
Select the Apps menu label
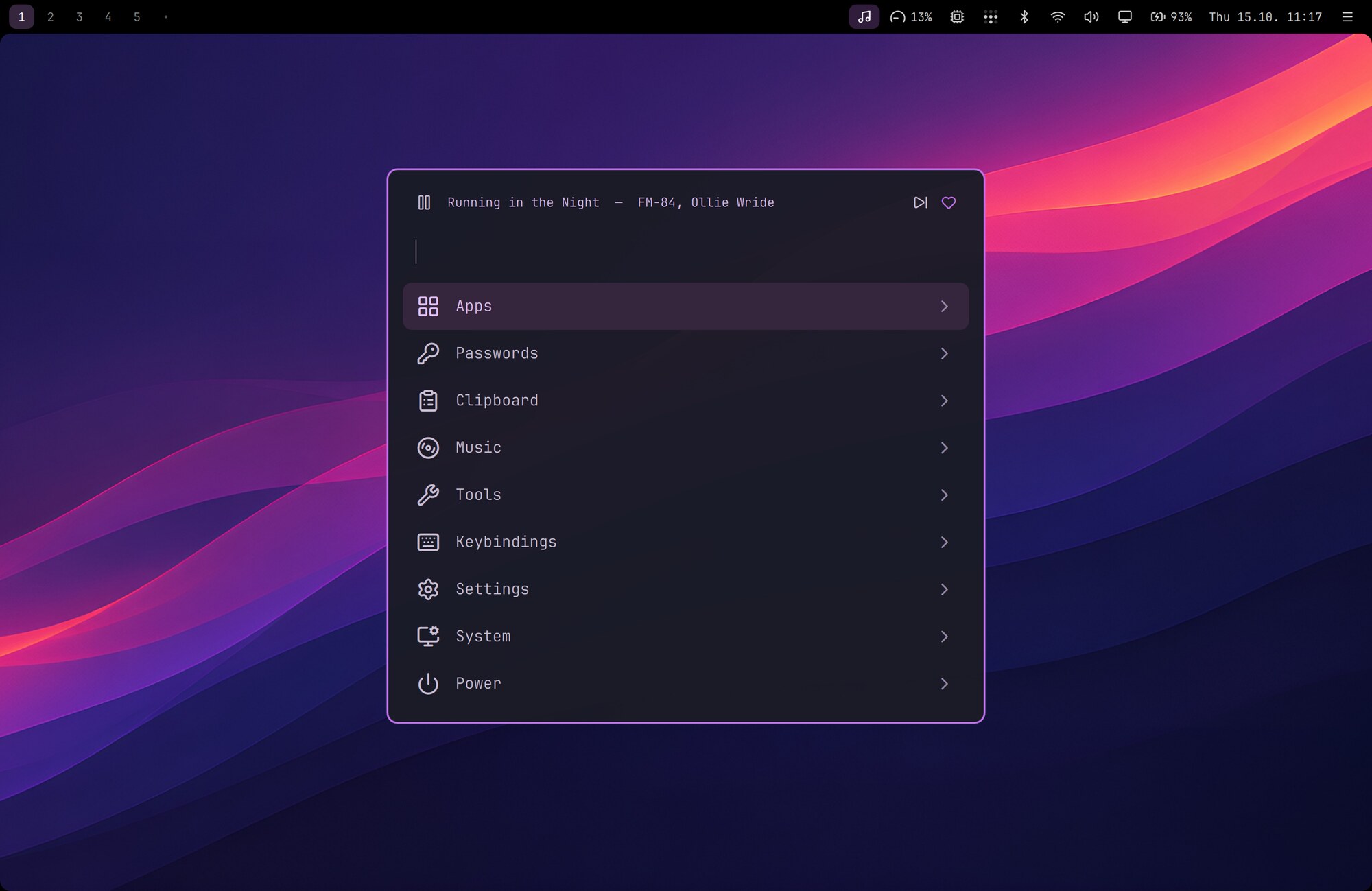click(x=474, y=307)
